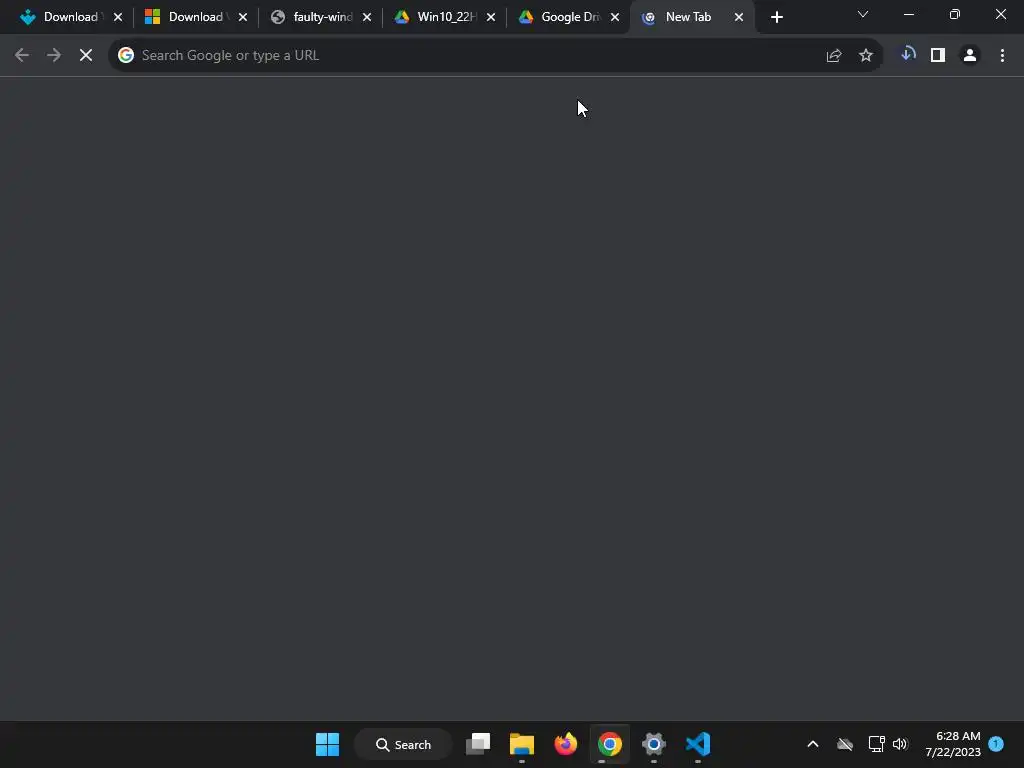
Task: Expand the tab search dropdown arrow
Action: 863,14
